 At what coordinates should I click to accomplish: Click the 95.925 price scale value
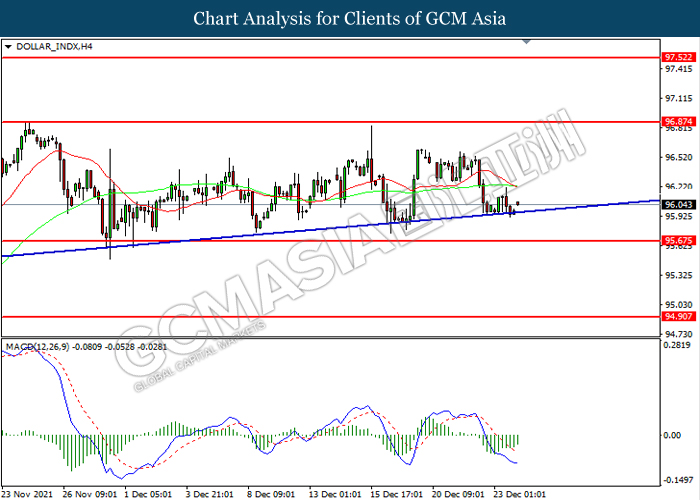(679, 216)
